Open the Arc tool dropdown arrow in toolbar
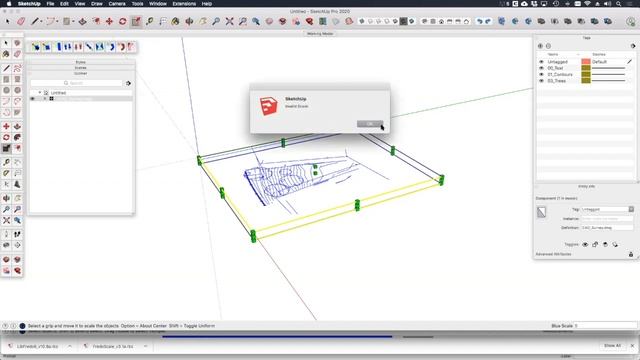 [57, 22]
